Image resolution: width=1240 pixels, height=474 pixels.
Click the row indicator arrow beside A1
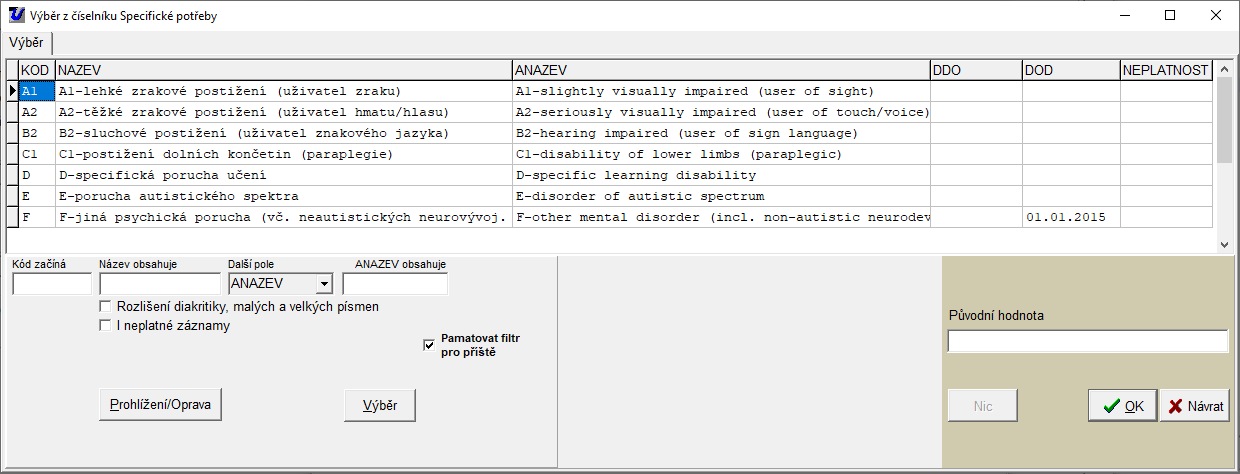[x=13, y=91]
